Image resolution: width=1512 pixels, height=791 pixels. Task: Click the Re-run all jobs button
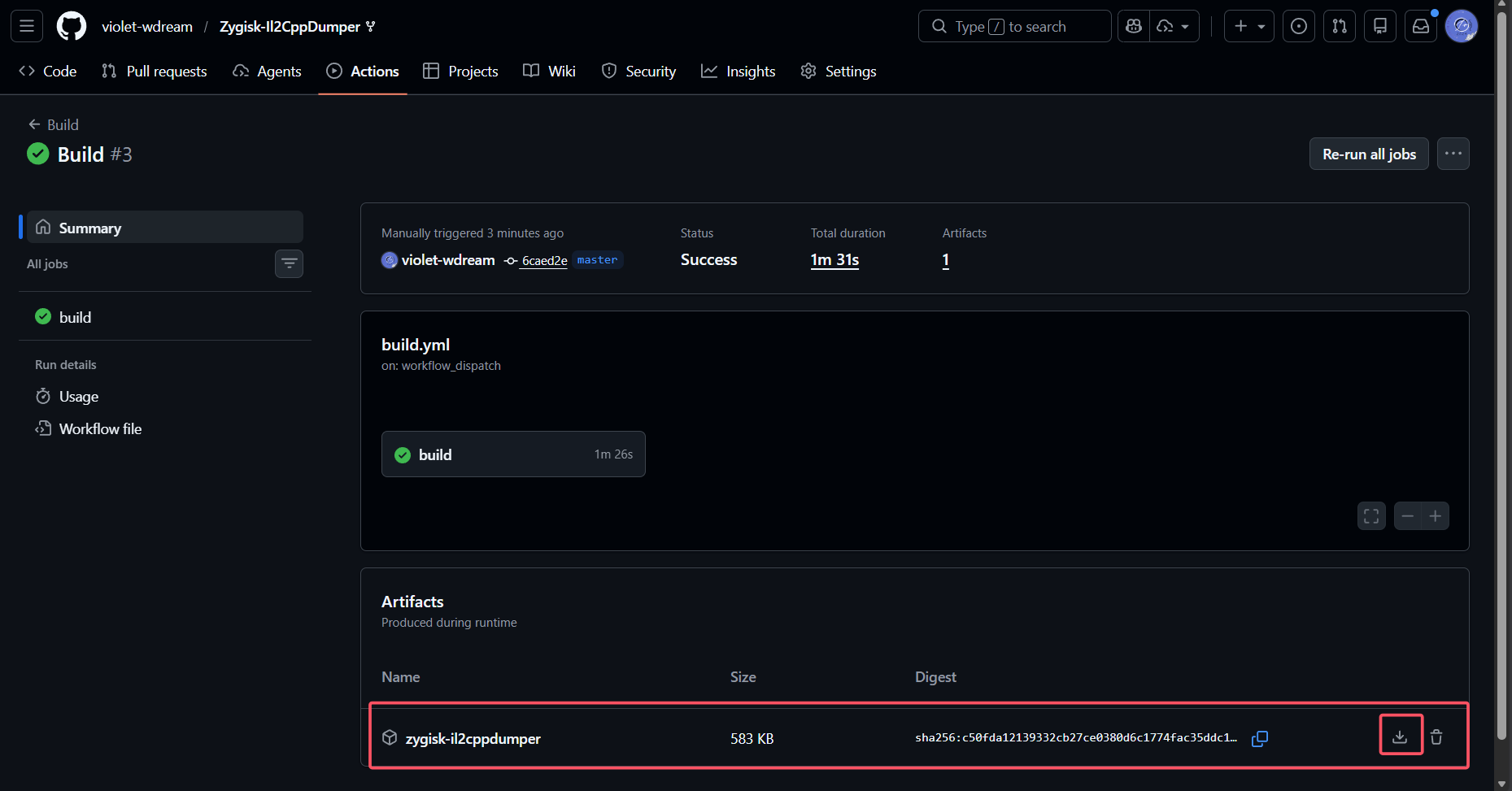1369,154
